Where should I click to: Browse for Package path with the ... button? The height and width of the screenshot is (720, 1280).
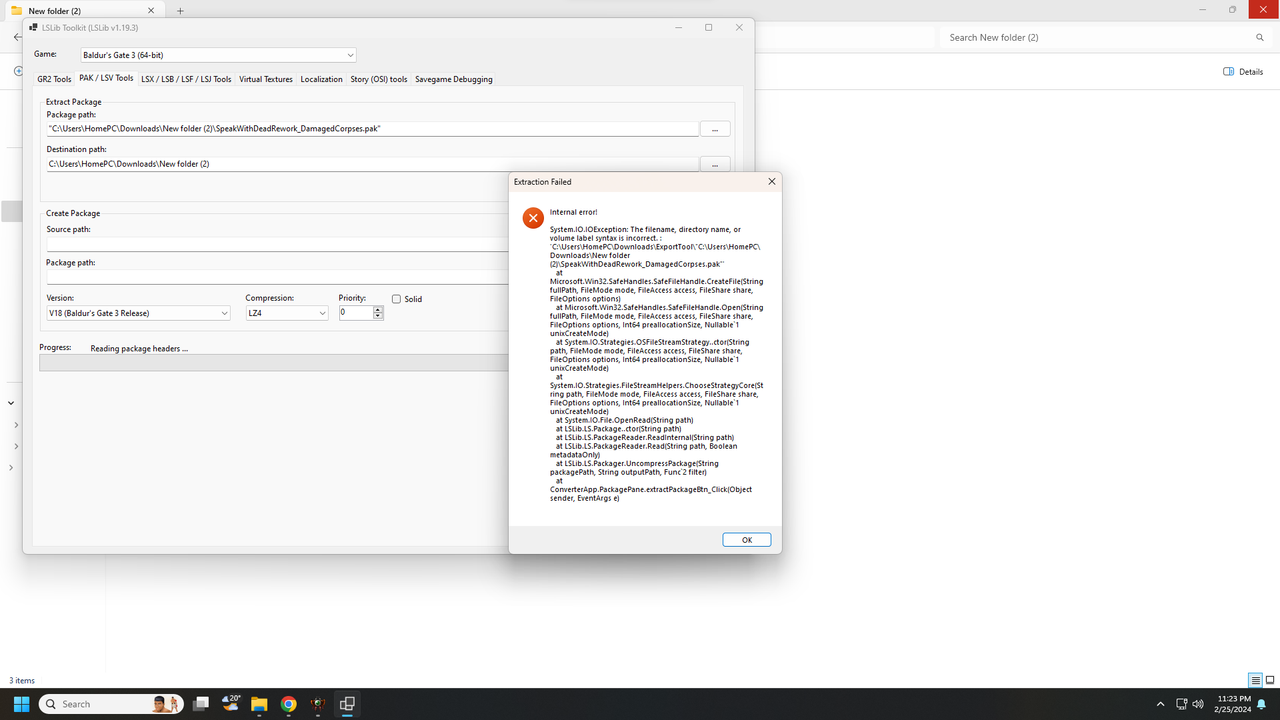[715, 129]
